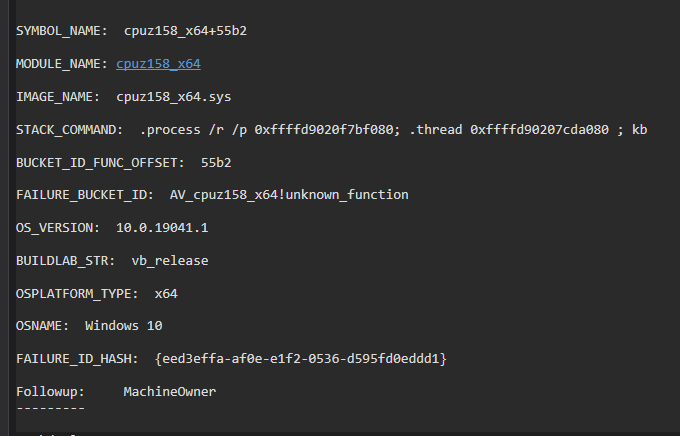Screen dimensions: 680x436
Task: Click the OSNAME value Windows 10
Action: coord(124,326)
